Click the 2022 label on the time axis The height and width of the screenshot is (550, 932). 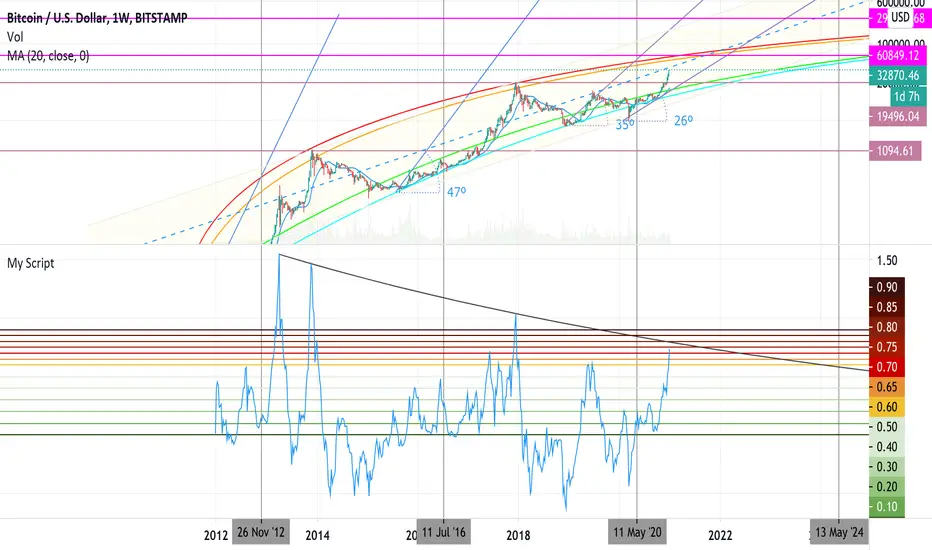720,536
